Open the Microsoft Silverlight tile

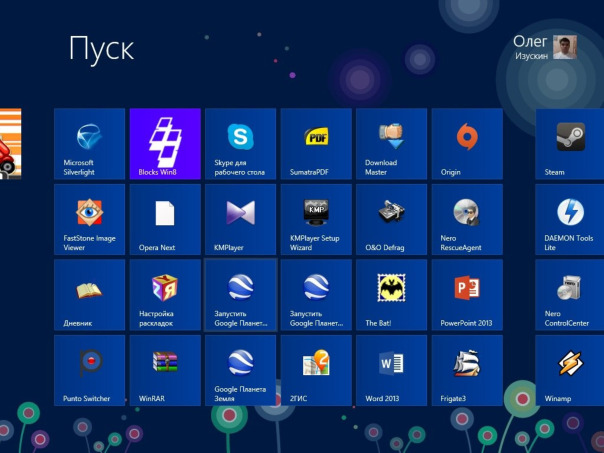(89, 144)
